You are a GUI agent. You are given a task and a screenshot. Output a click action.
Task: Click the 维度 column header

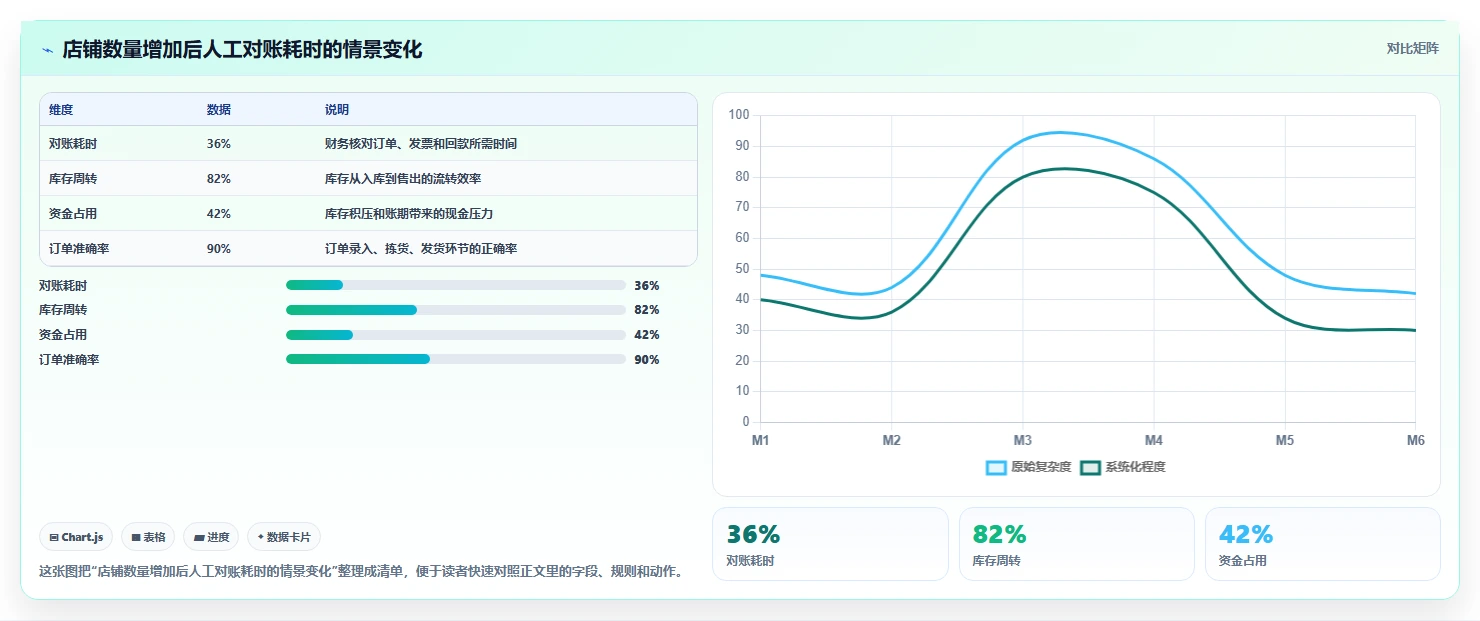click(x=61, y=110)
